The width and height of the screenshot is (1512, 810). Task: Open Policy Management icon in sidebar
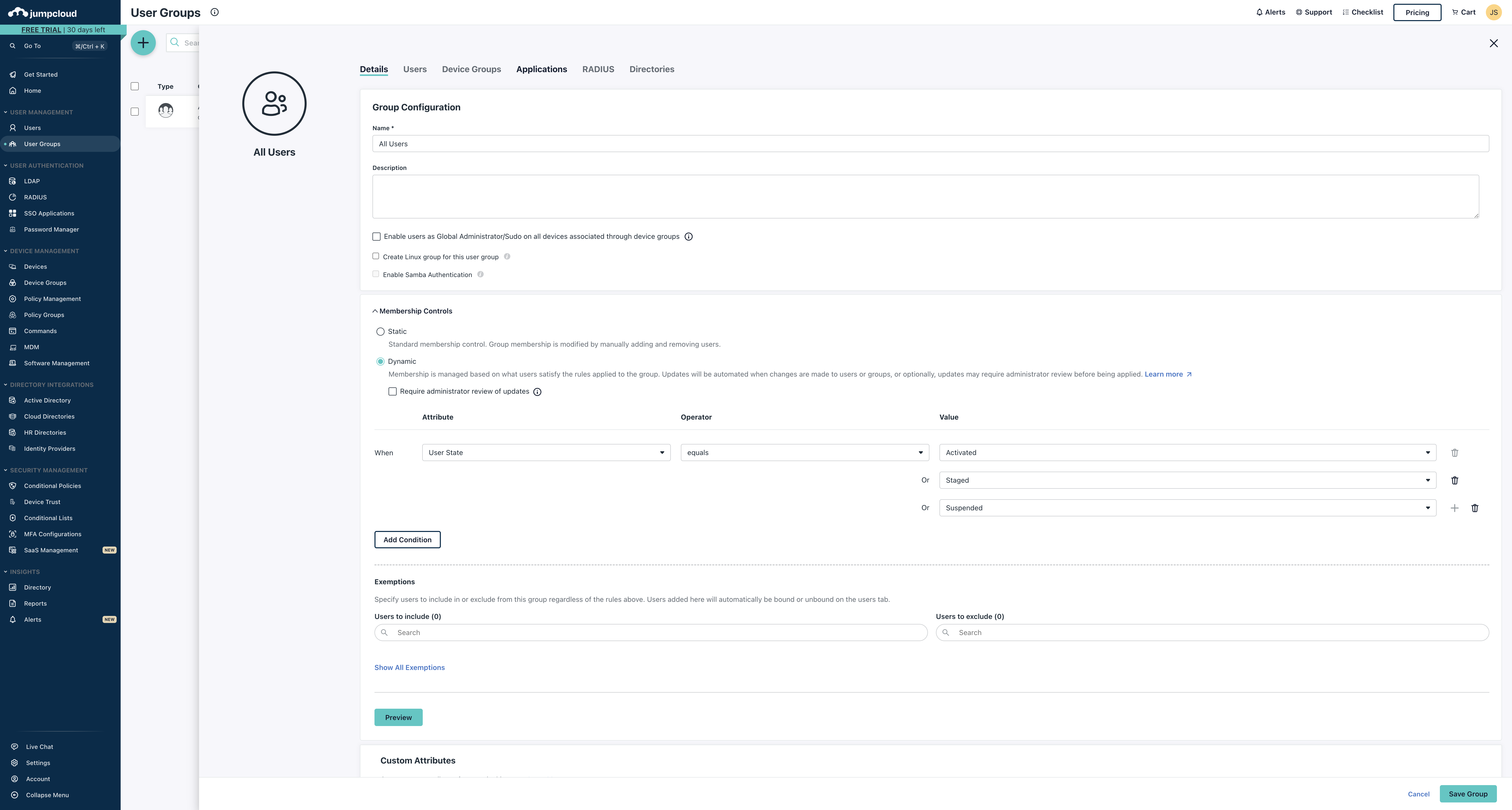12,299
